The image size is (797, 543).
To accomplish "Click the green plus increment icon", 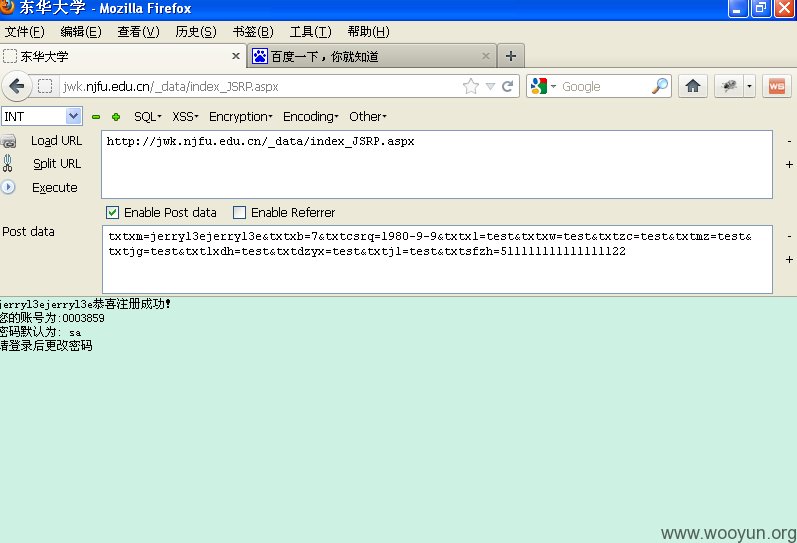I will 116,117.
